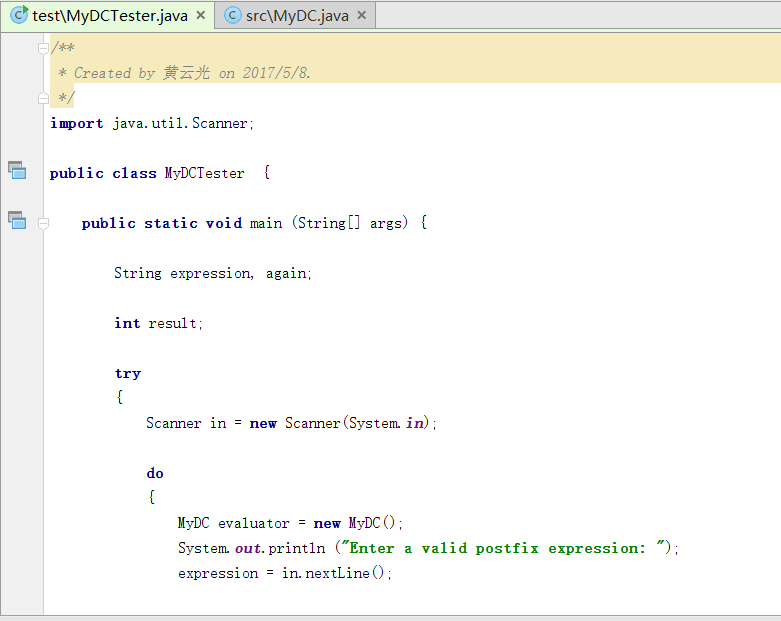The height and width of the screenshot is (621, 781).
Task: Click the gutter icon beside the main method line
Action: pos(17,220)
